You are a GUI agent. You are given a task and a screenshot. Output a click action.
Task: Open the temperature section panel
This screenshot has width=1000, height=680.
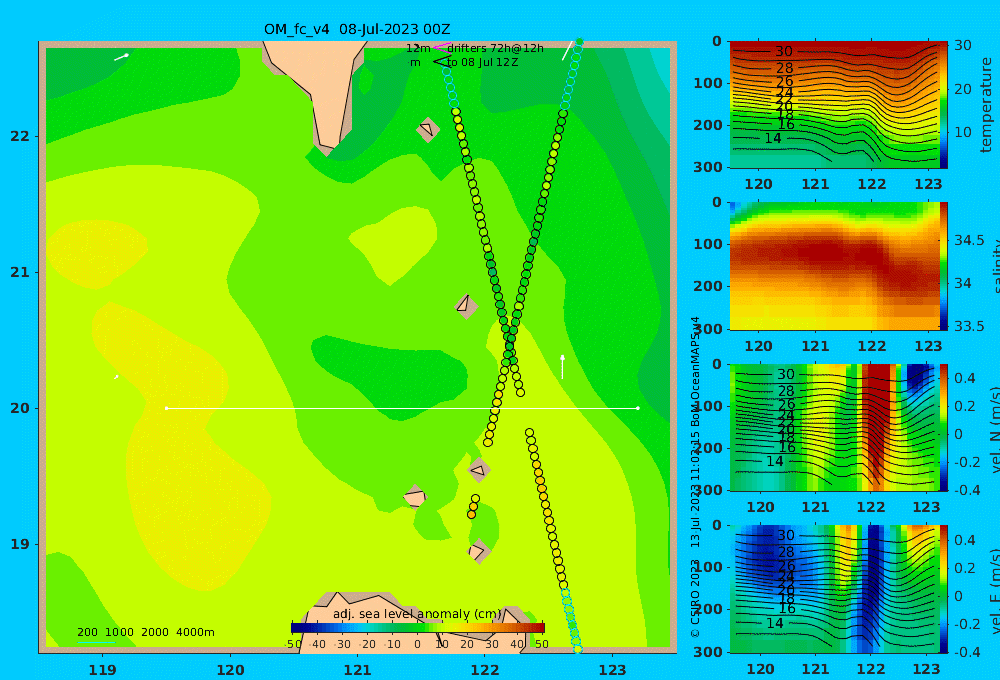pyautogui.click(x=834, y=105)
